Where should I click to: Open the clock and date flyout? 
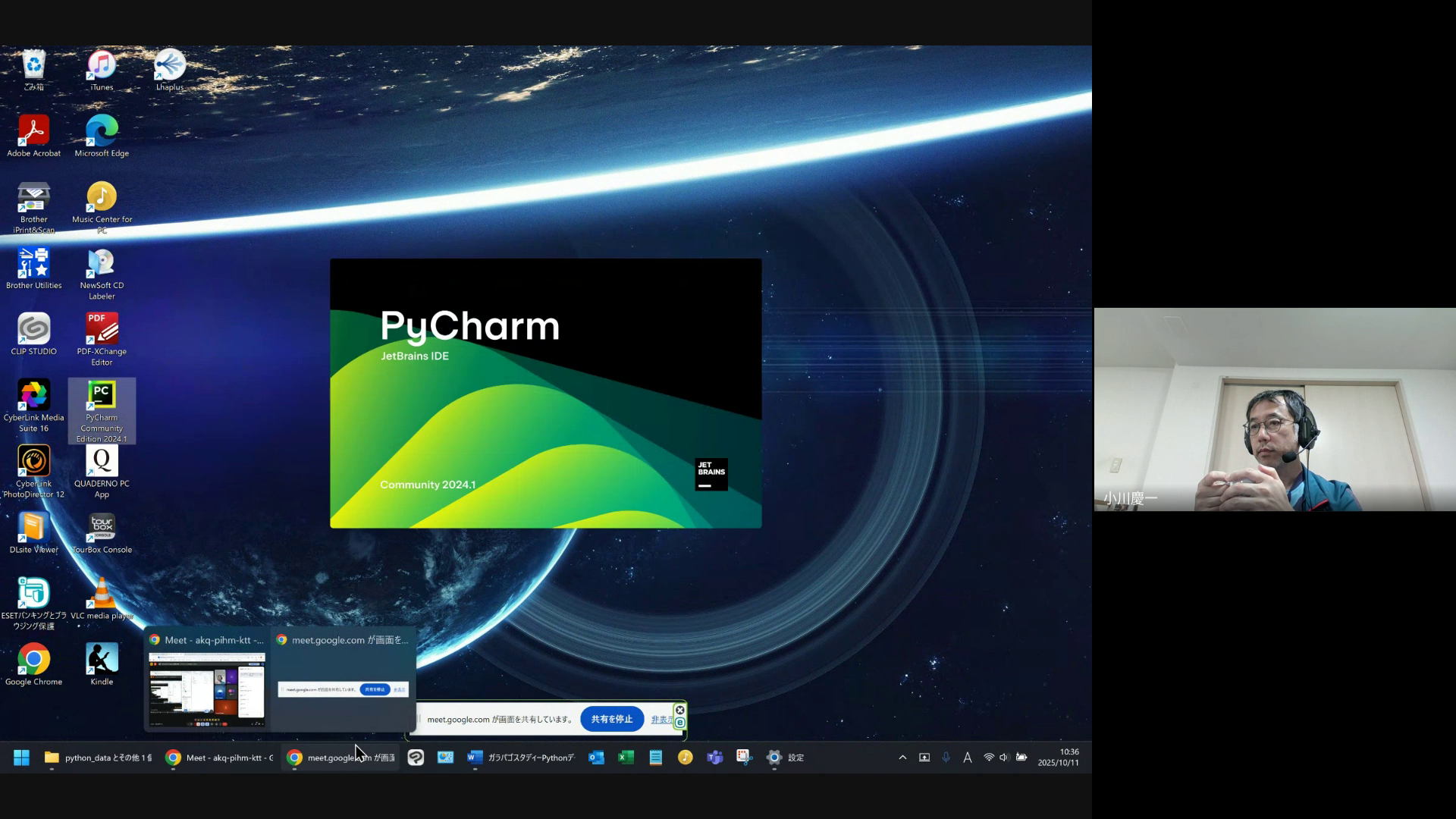pyautogui.click(x=1059, y=758)
